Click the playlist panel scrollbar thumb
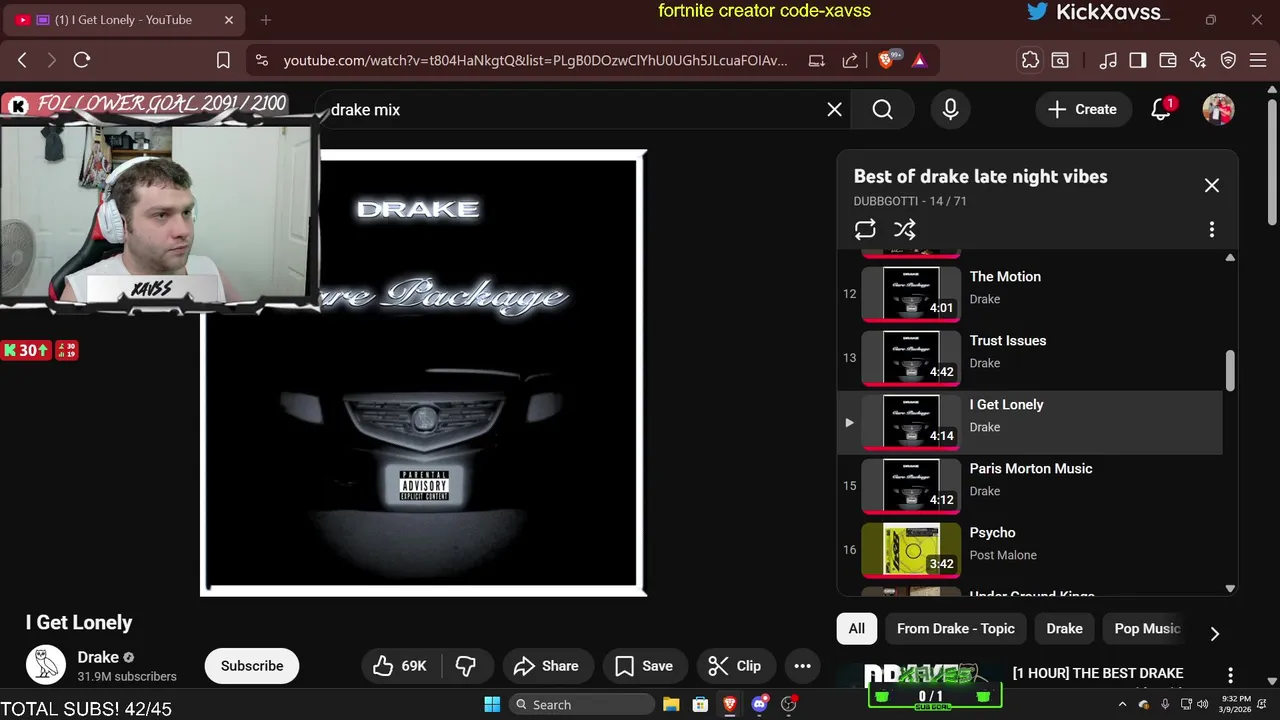The width and height of the screenshot is (1280, 720). click(x=1230, y=371)
